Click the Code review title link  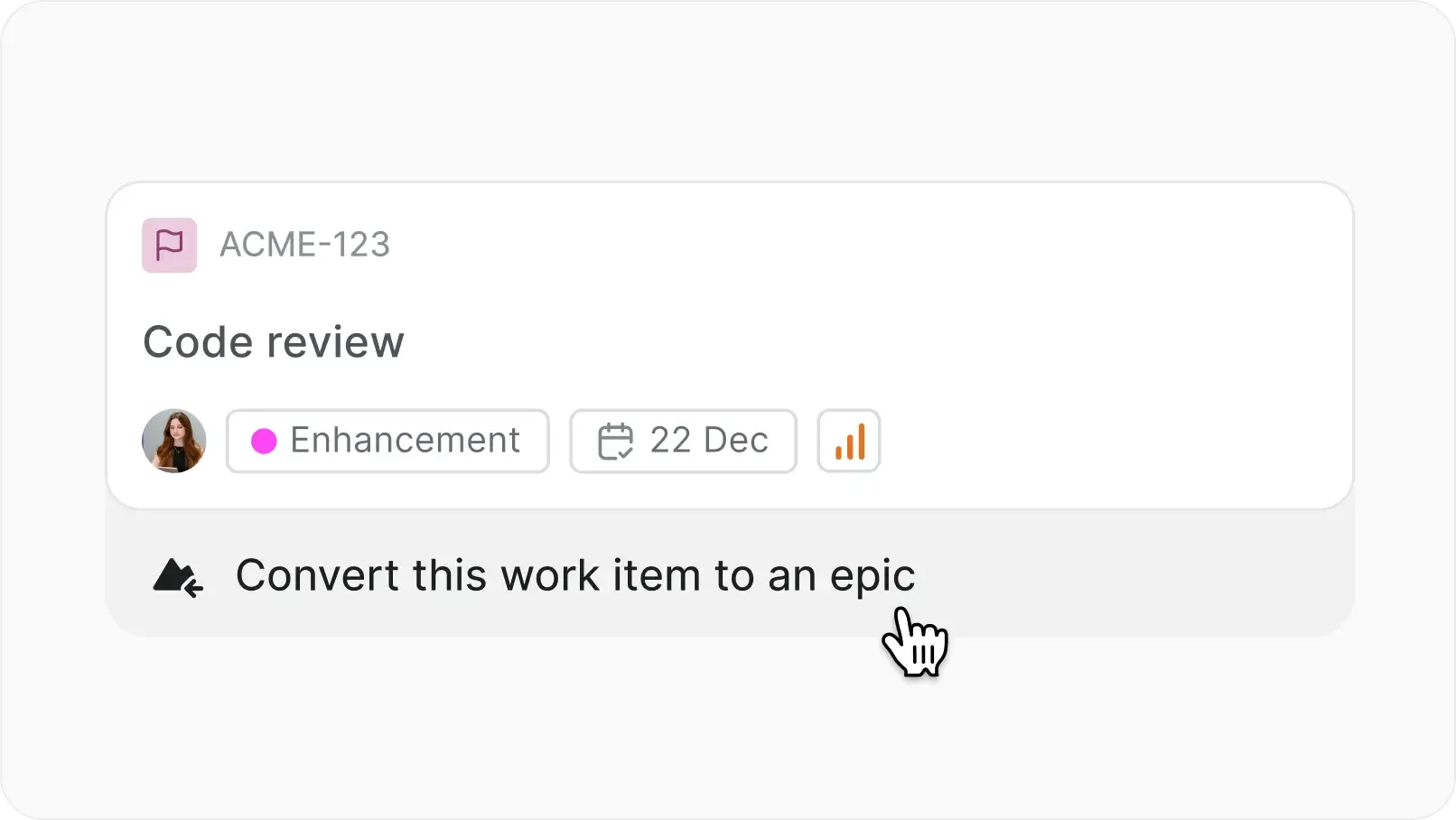point(274,341)
